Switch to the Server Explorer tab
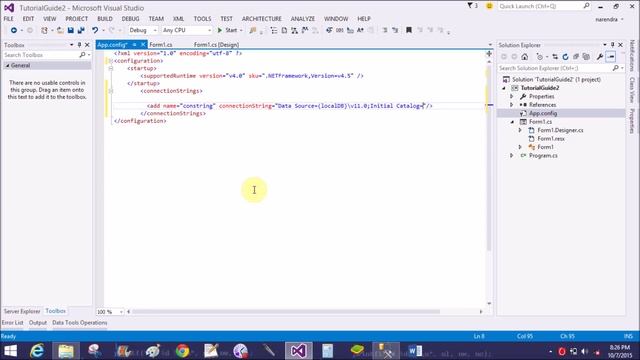The image size is (640, 360). (x=22, y=311)
